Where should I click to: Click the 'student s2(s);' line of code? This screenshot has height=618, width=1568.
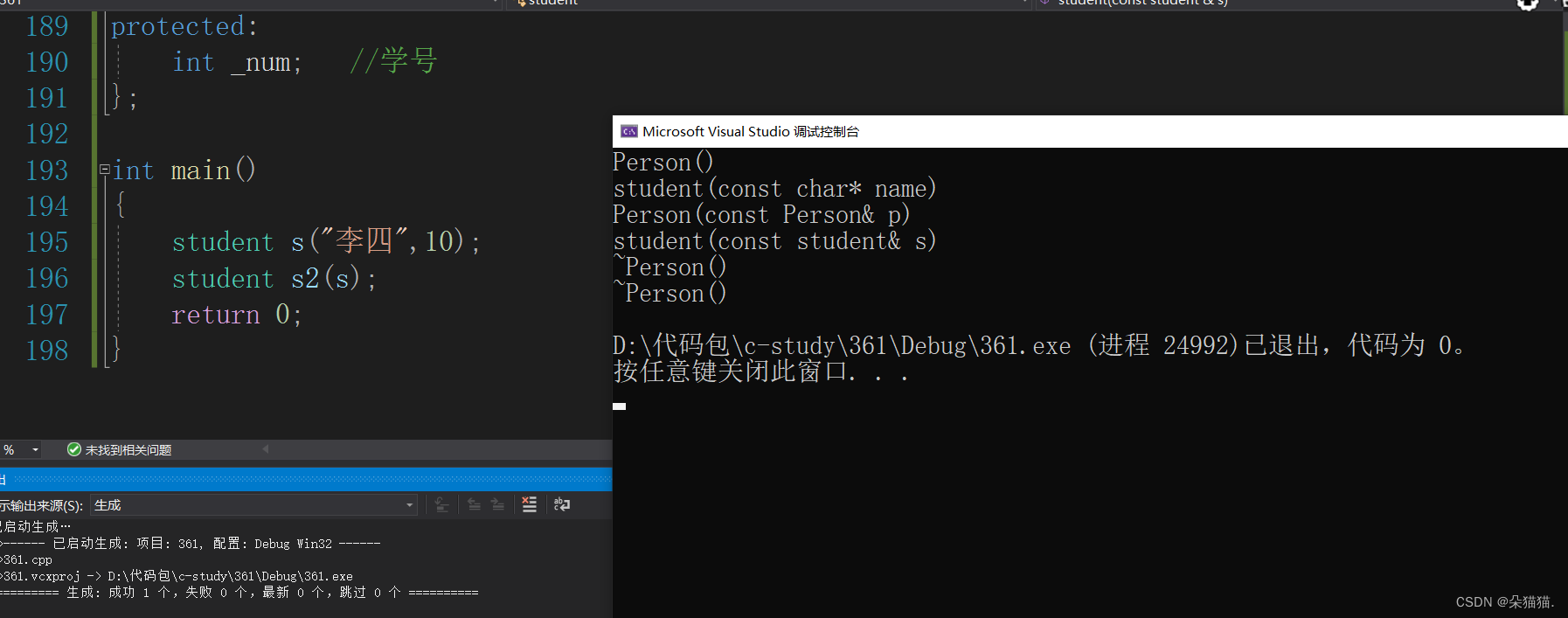(274, 279)
